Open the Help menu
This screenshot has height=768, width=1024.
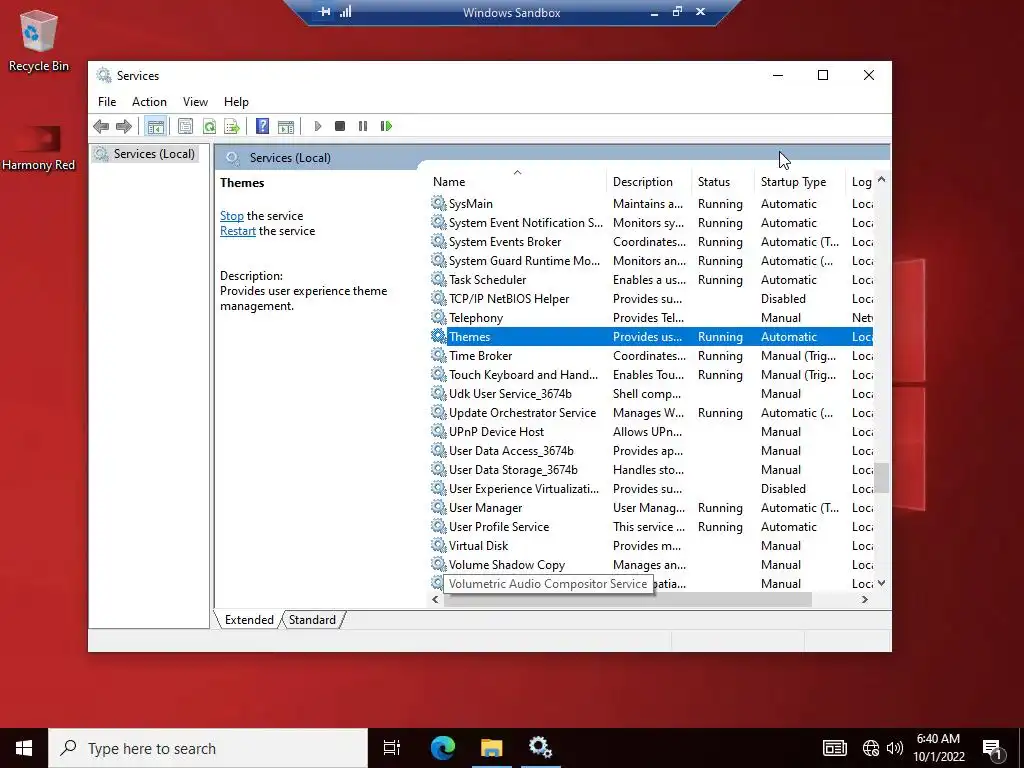236,102
